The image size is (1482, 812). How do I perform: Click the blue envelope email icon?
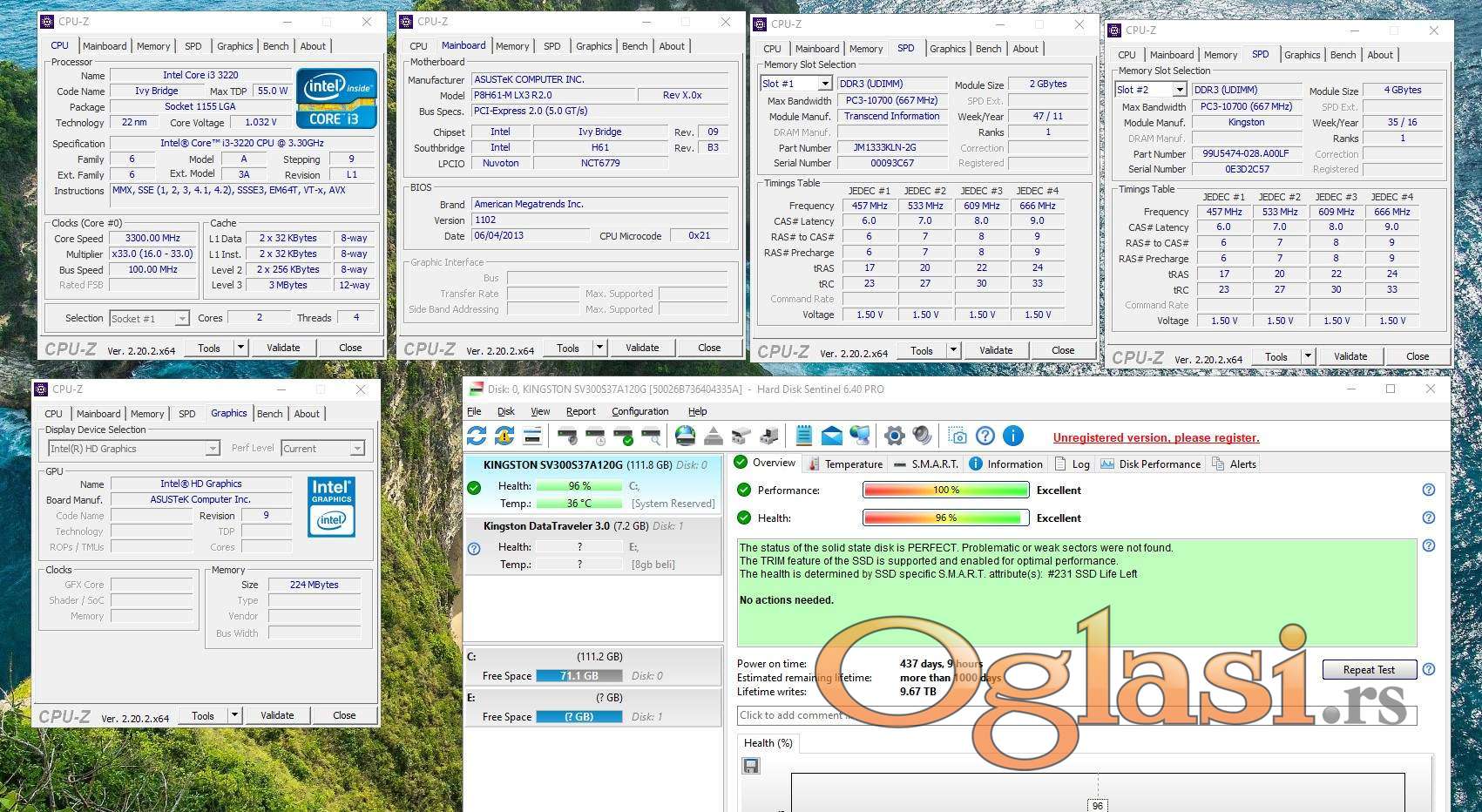tap(832, 436)
